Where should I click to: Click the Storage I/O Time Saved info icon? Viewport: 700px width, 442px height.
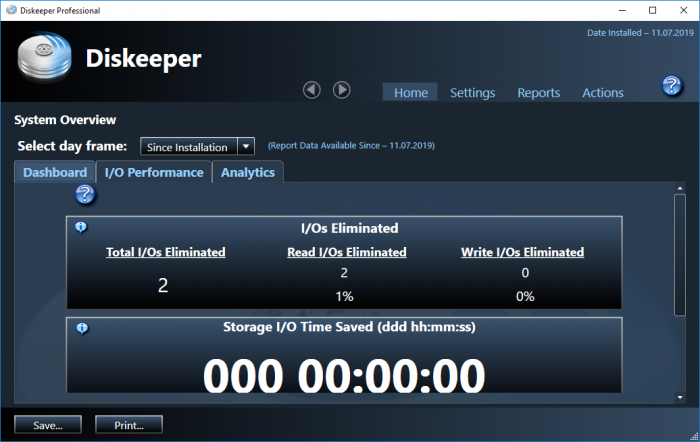(x=82, y=328)
